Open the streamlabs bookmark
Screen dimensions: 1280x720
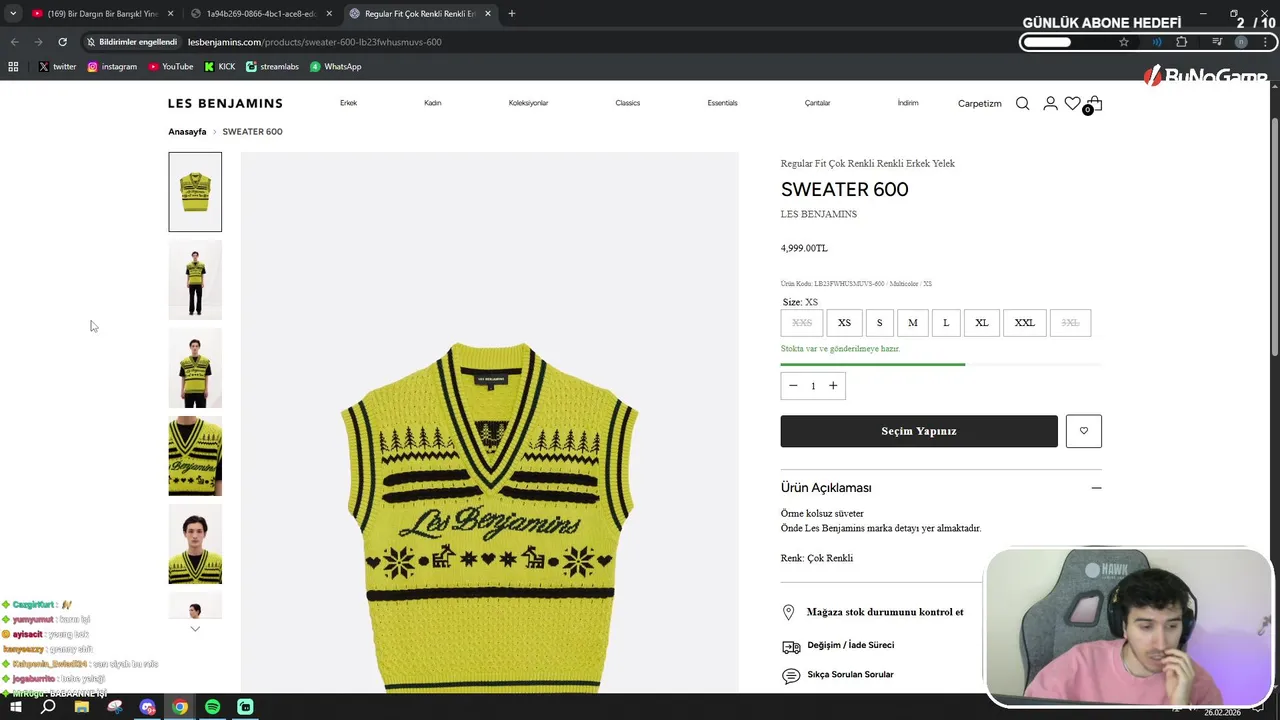(x=272, y=67)
